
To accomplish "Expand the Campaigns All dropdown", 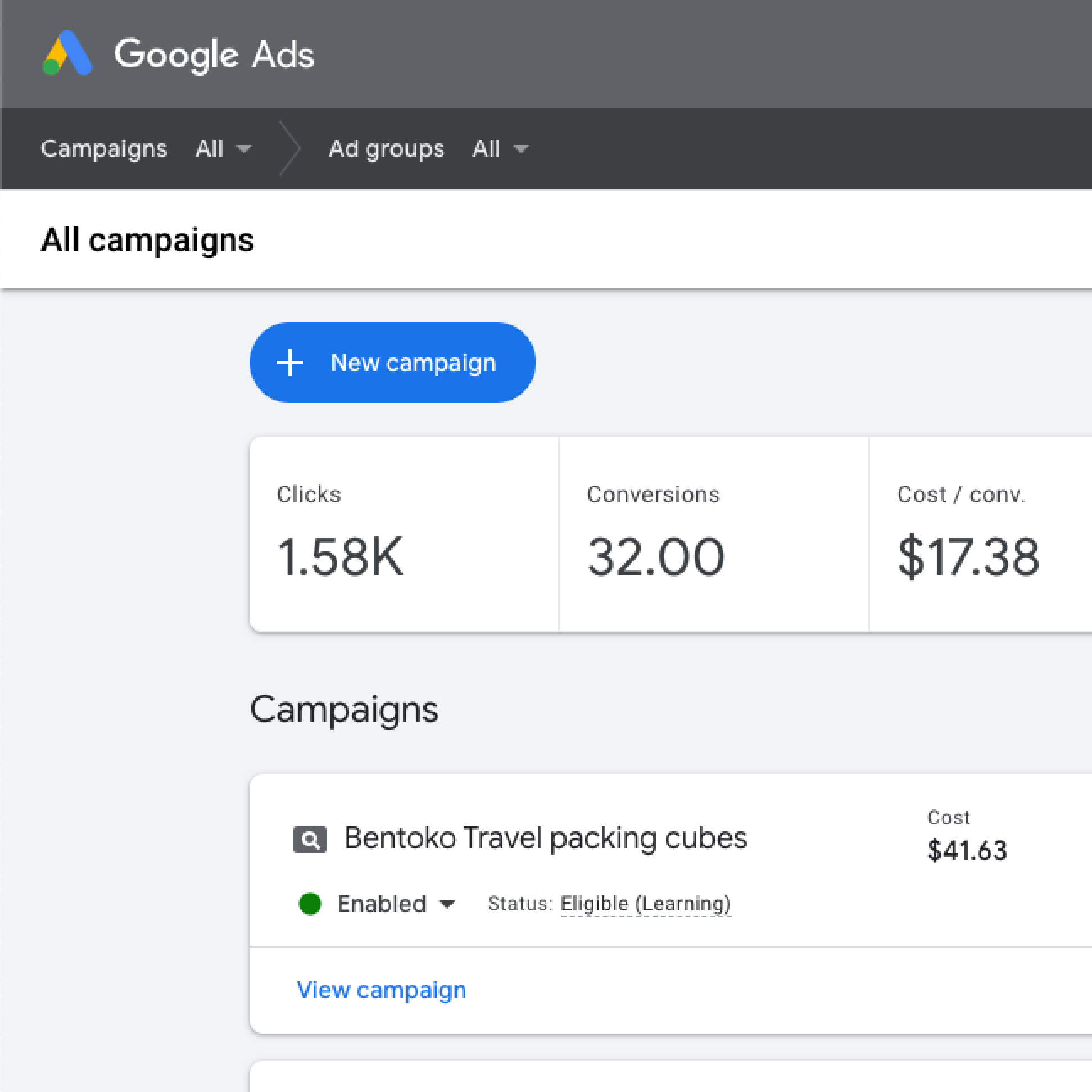I will pos(223,148).
